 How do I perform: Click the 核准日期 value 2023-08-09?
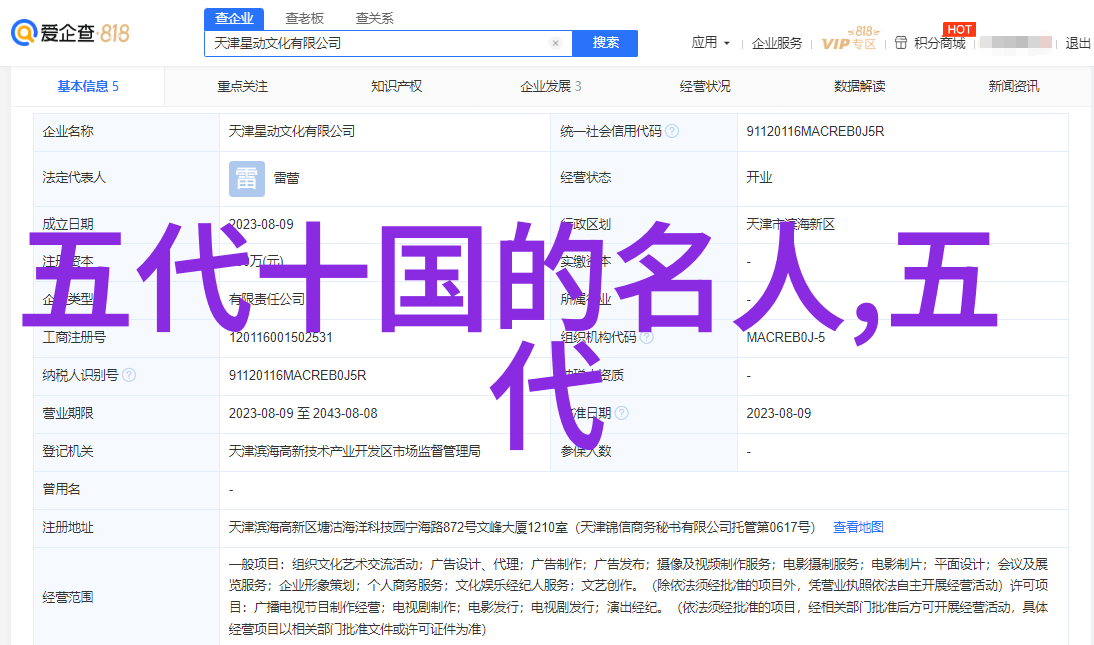click(x=779, y=413)
